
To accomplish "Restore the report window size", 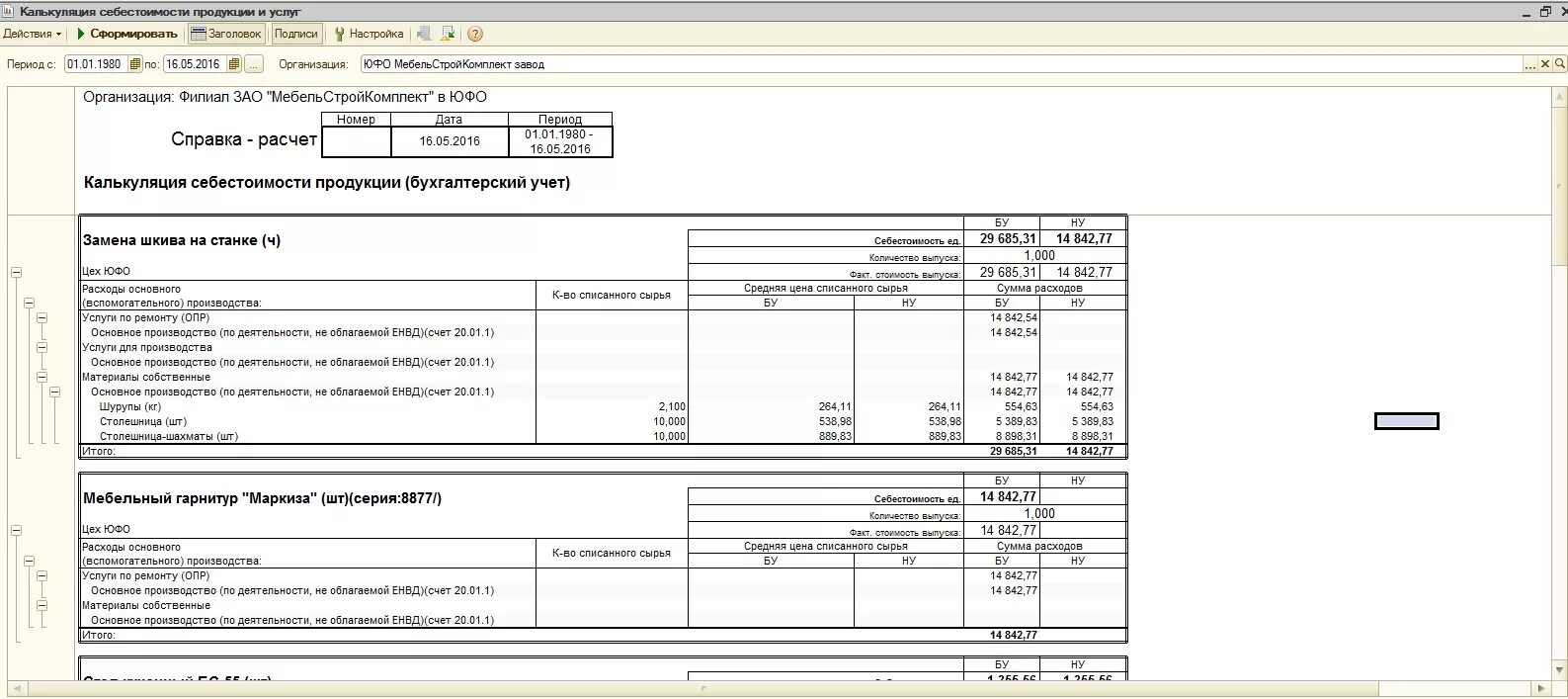I will (1544, 12).
